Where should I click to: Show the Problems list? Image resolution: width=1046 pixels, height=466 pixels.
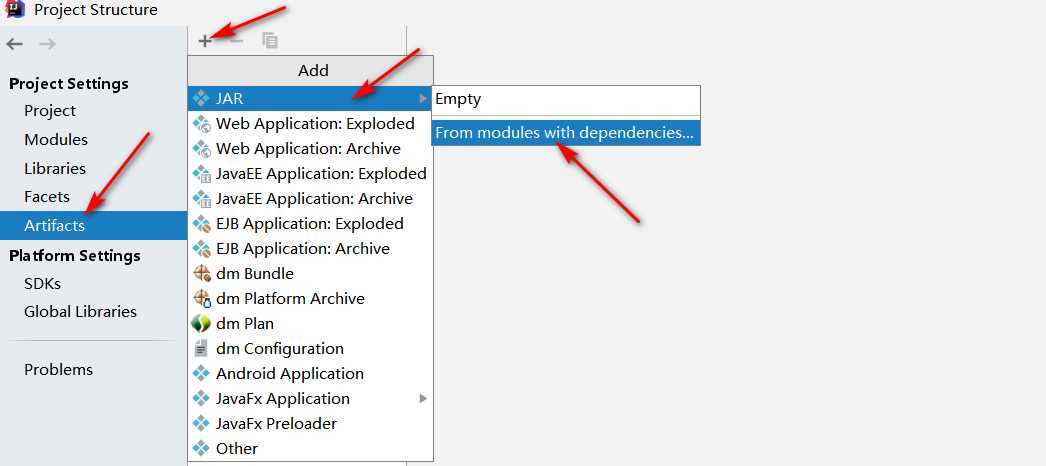58,370
